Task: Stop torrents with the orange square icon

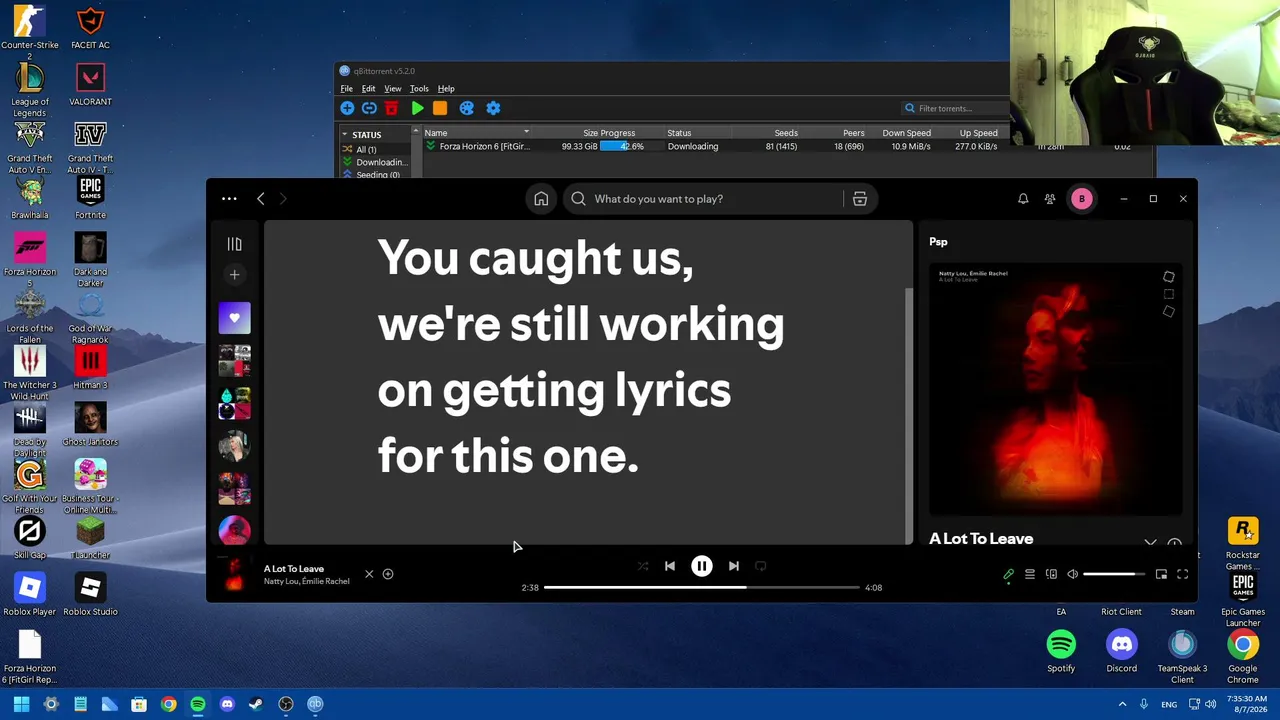Action: [x=440, y=108]
